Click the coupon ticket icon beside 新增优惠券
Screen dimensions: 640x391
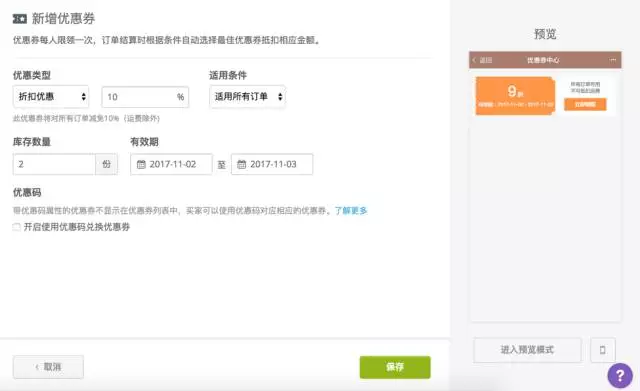(x=20, y=18)
